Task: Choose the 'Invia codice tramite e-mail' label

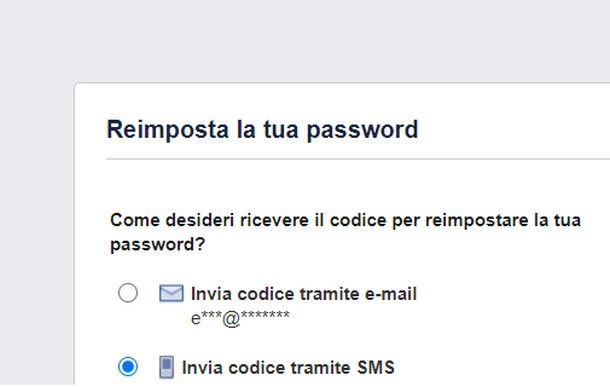Action: (x=304, y=294)
